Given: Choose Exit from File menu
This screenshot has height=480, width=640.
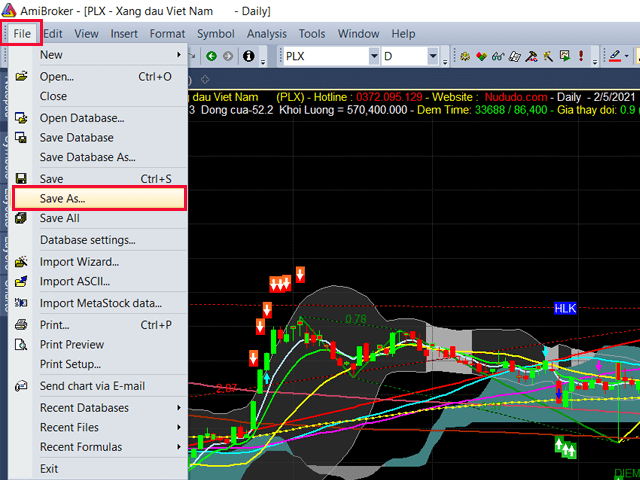Looking at the screenshot, I should click(x=100, y=469).
